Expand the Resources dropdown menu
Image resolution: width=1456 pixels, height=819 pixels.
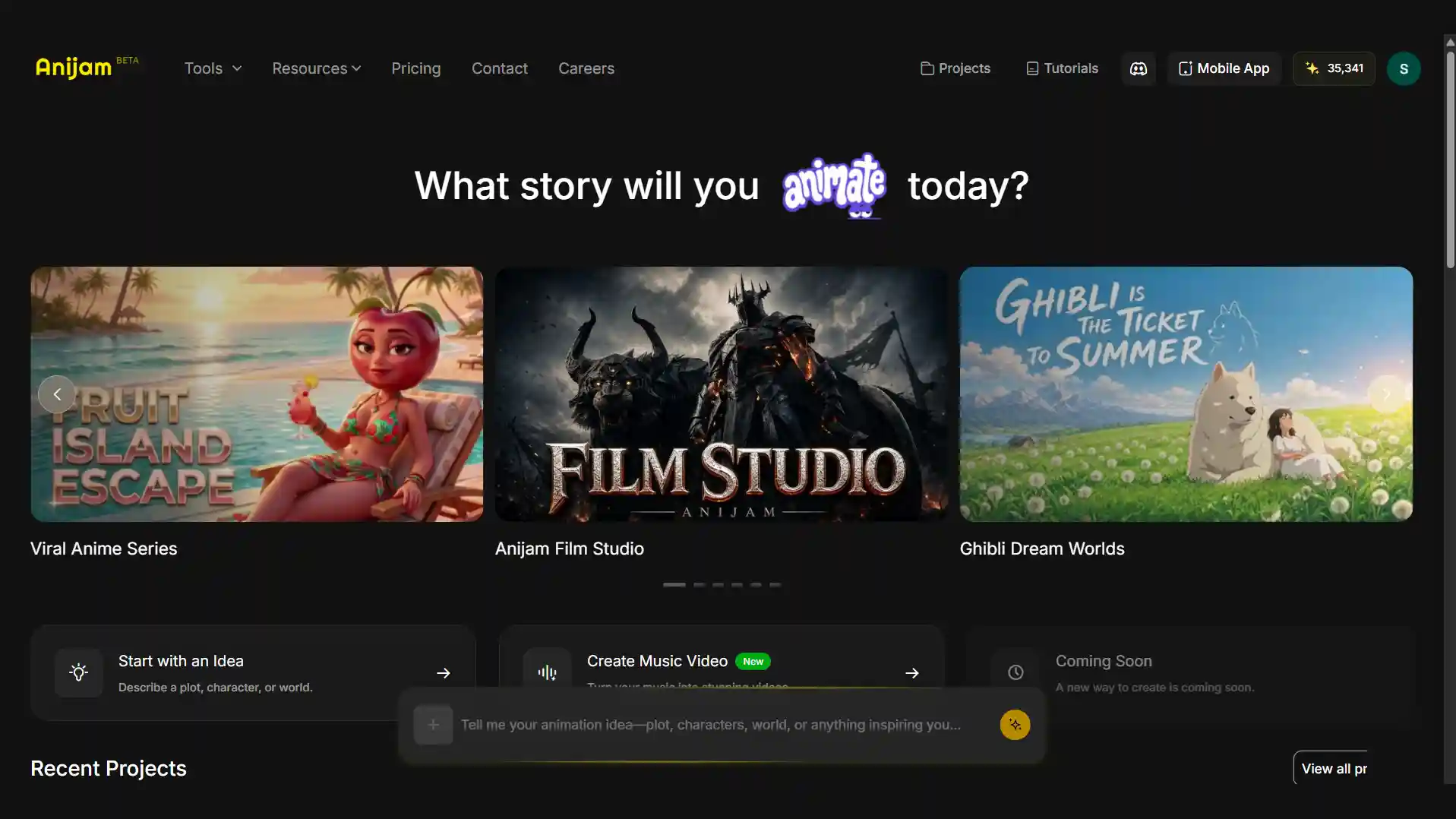[x=316, y=68]
